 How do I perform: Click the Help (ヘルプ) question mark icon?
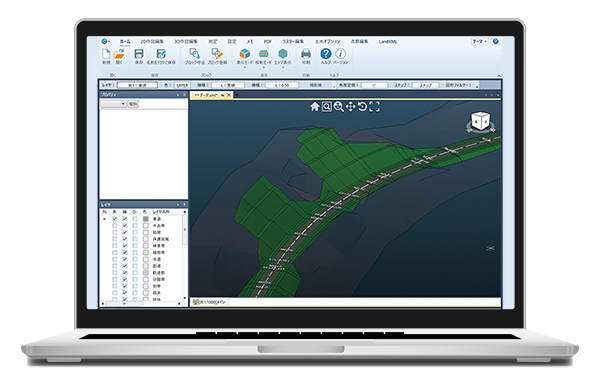[x=326, y=54]
